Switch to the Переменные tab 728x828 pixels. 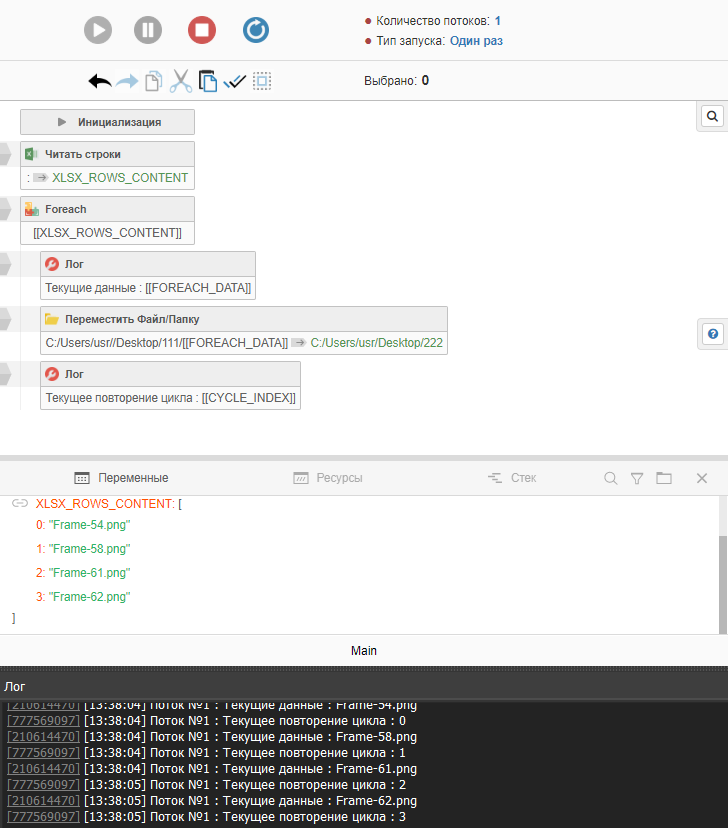[x=122, y=478]
